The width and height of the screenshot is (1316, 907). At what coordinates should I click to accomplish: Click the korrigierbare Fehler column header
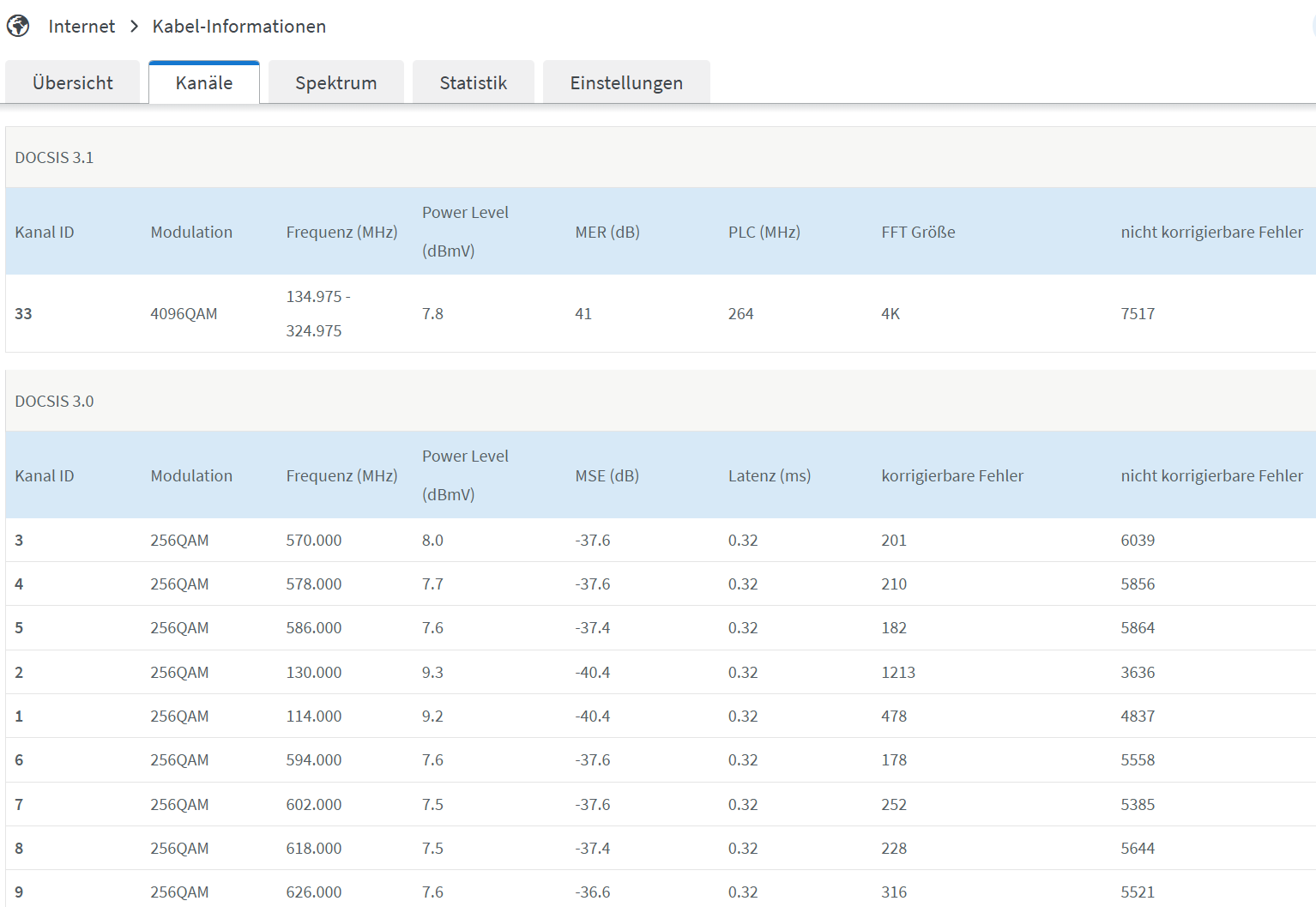(x=952, y=475)
